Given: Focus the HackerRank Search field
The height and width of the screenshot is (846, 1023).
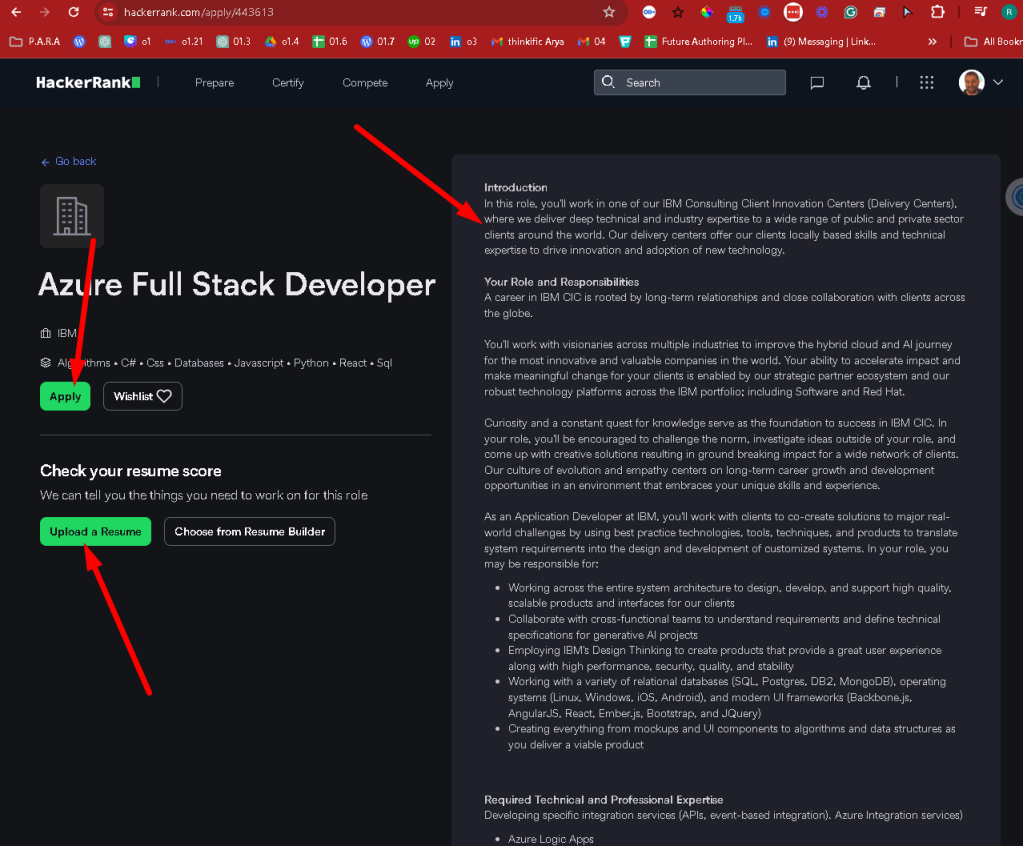Looking at the screenshot, I should [690, 82].
